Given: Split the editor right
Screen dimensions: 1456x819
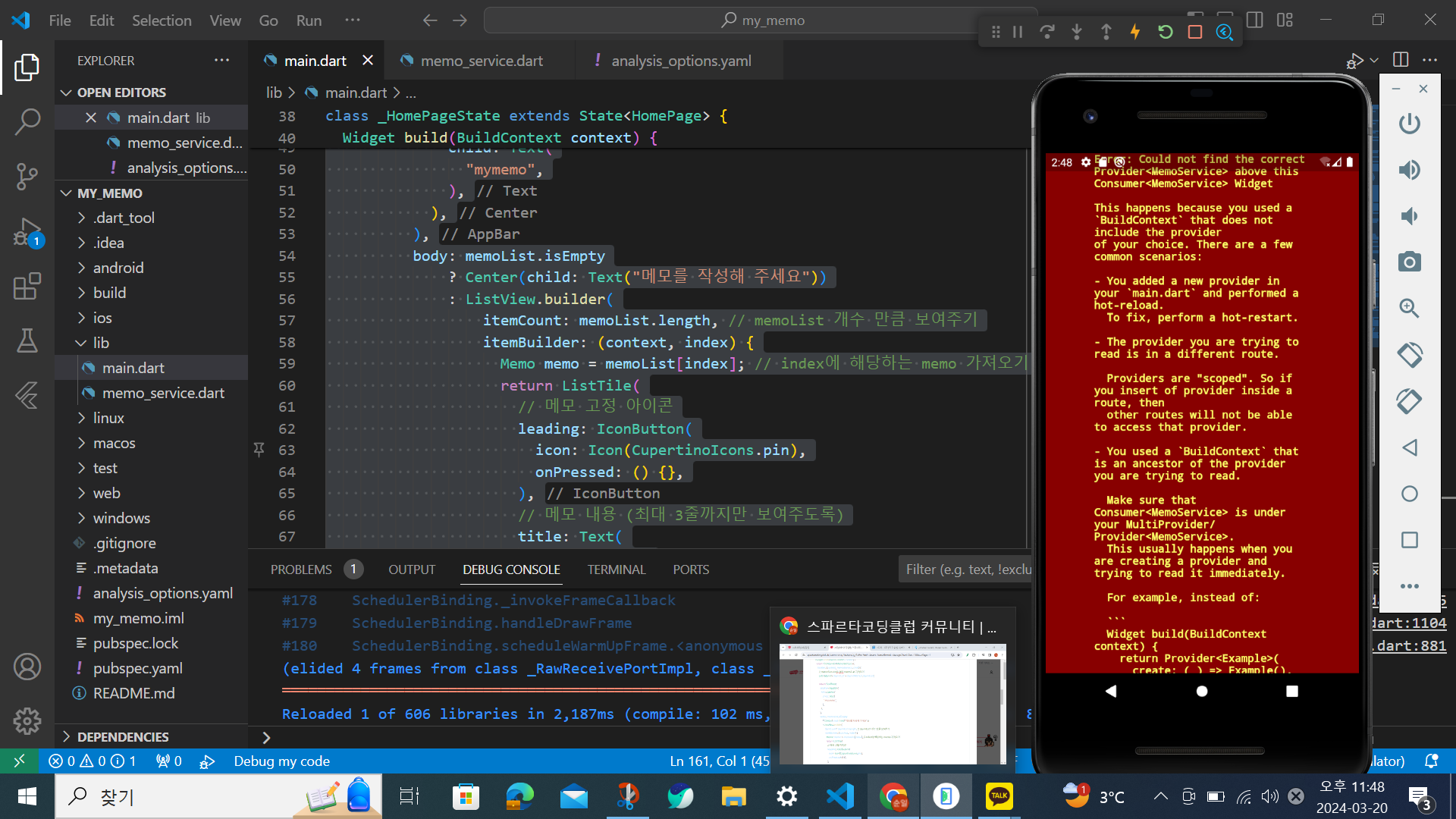Looking at the screenshot, I should [1401, 60].
